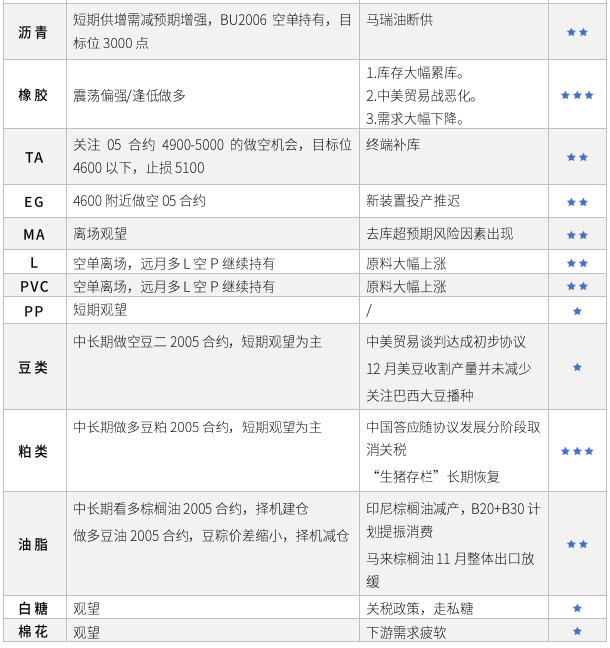
Task: Click the 离场观望 strategy text
Action: pos(100,234)
